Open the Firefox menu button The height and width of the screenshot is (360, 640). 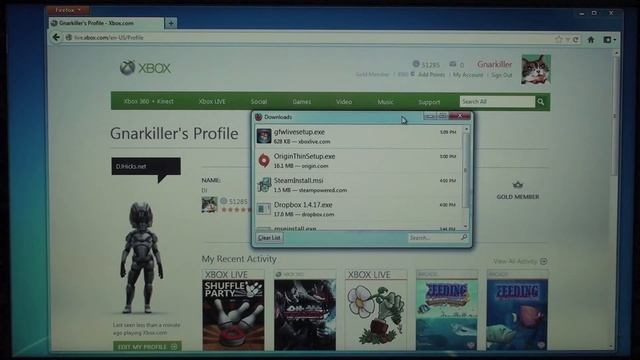(x=68, y=10)
